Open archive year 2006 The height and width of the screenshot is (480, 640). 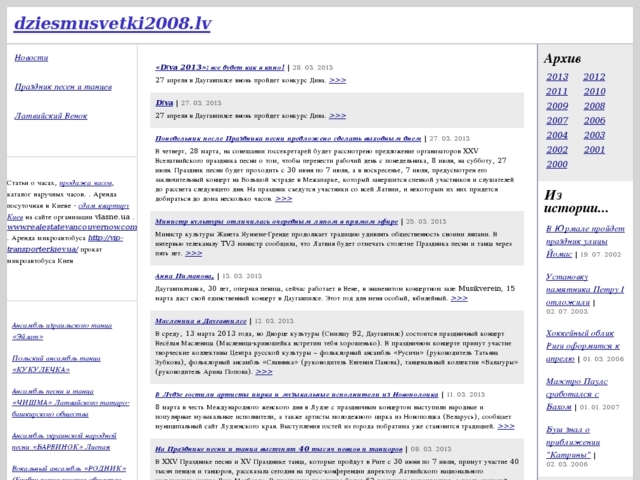pos(594,120)
